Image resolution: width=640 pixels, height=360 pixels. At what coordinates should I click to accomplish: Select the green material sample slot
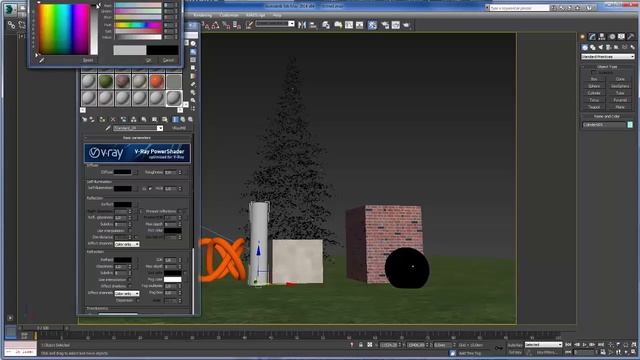click(106, 81)
